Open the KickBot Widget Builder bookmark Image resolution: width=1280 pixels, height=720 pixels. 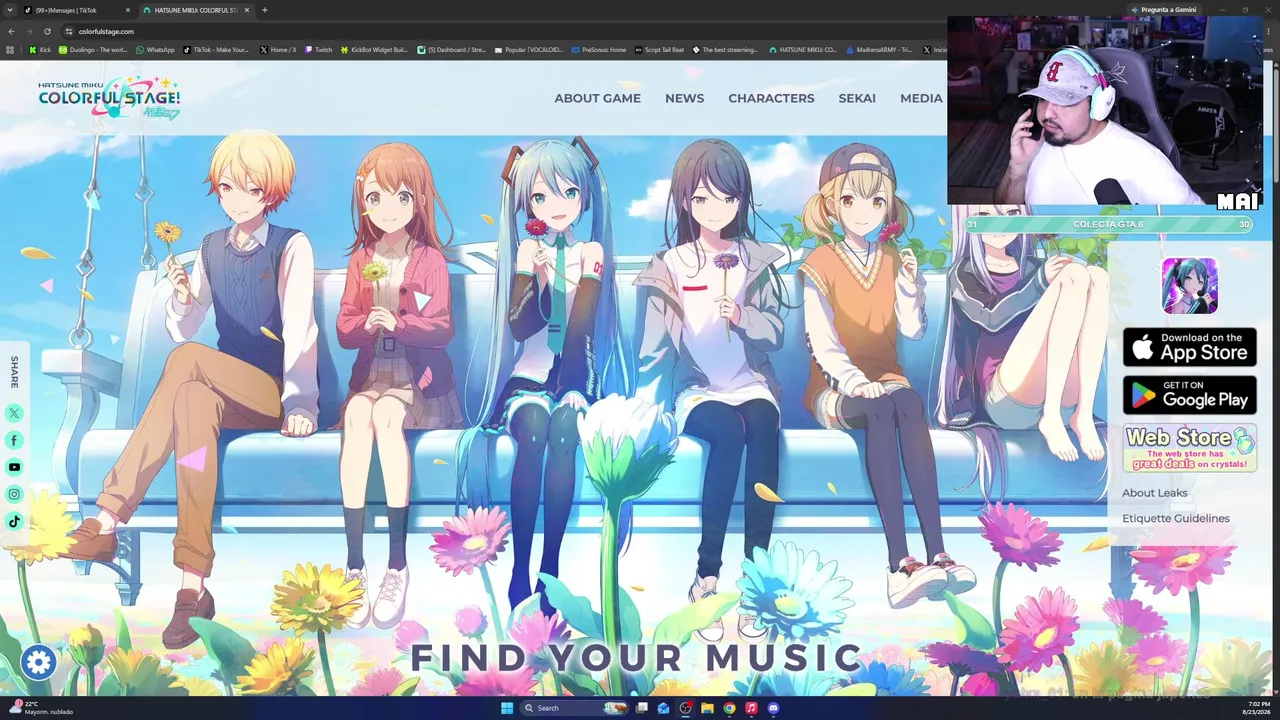point(374,49)
